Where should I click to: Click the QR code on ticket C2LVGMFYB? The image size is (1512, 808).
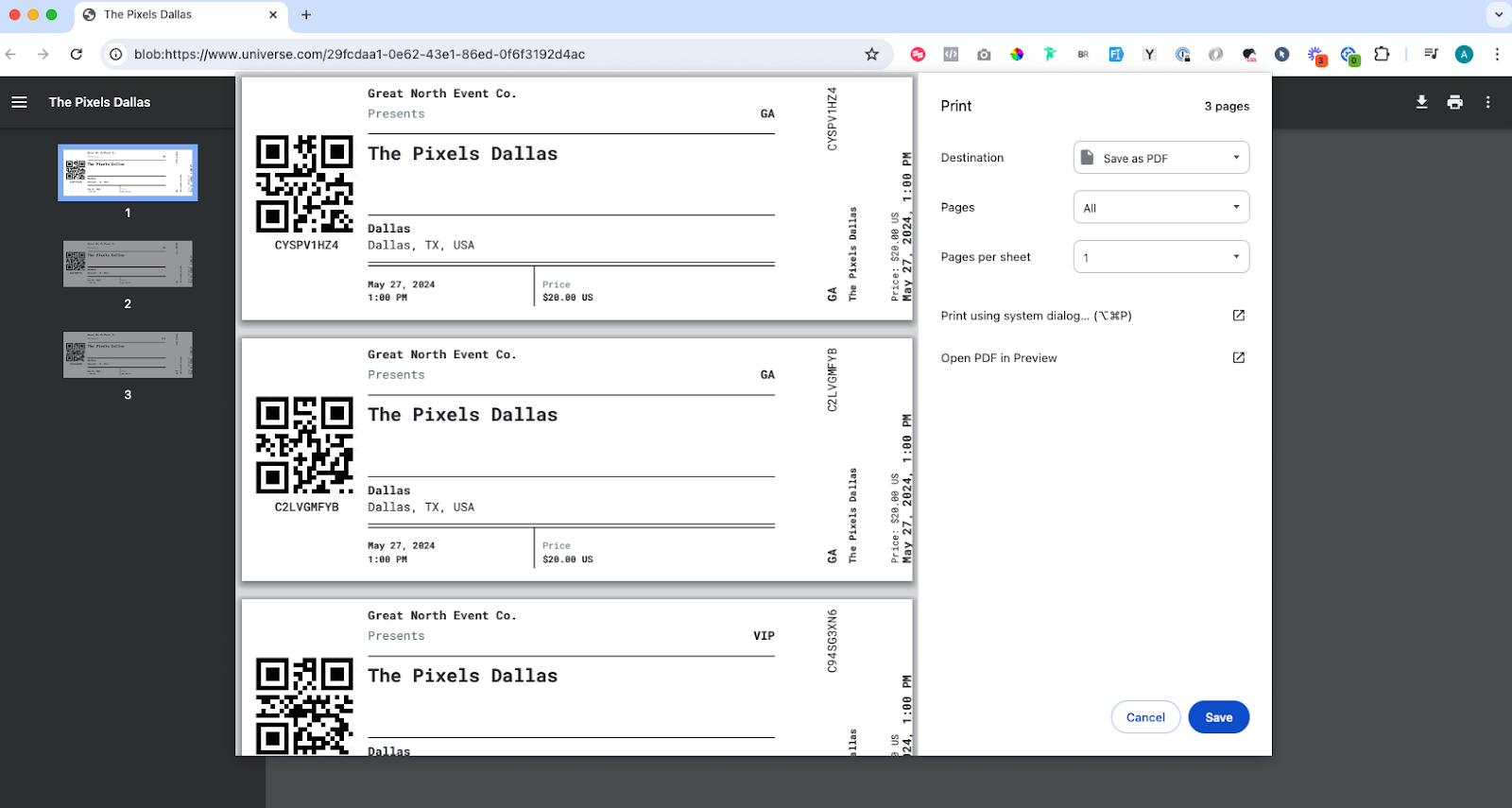[304, 445]
